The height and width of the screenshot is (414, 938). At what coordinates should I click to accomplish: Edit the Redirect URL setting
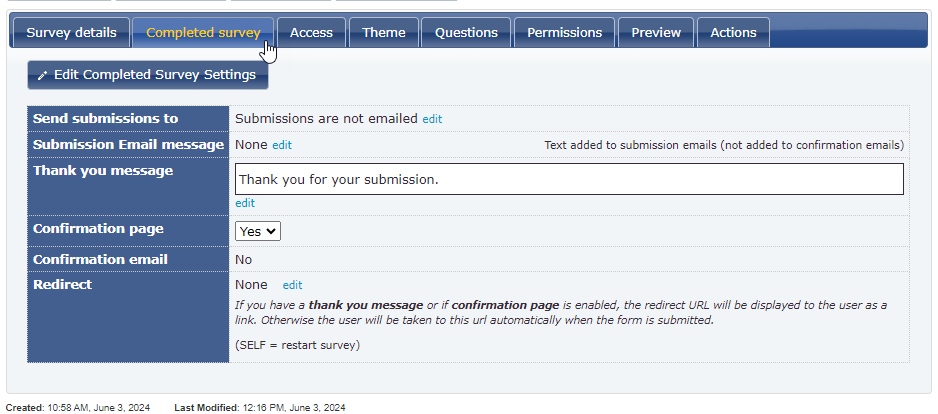293,285
